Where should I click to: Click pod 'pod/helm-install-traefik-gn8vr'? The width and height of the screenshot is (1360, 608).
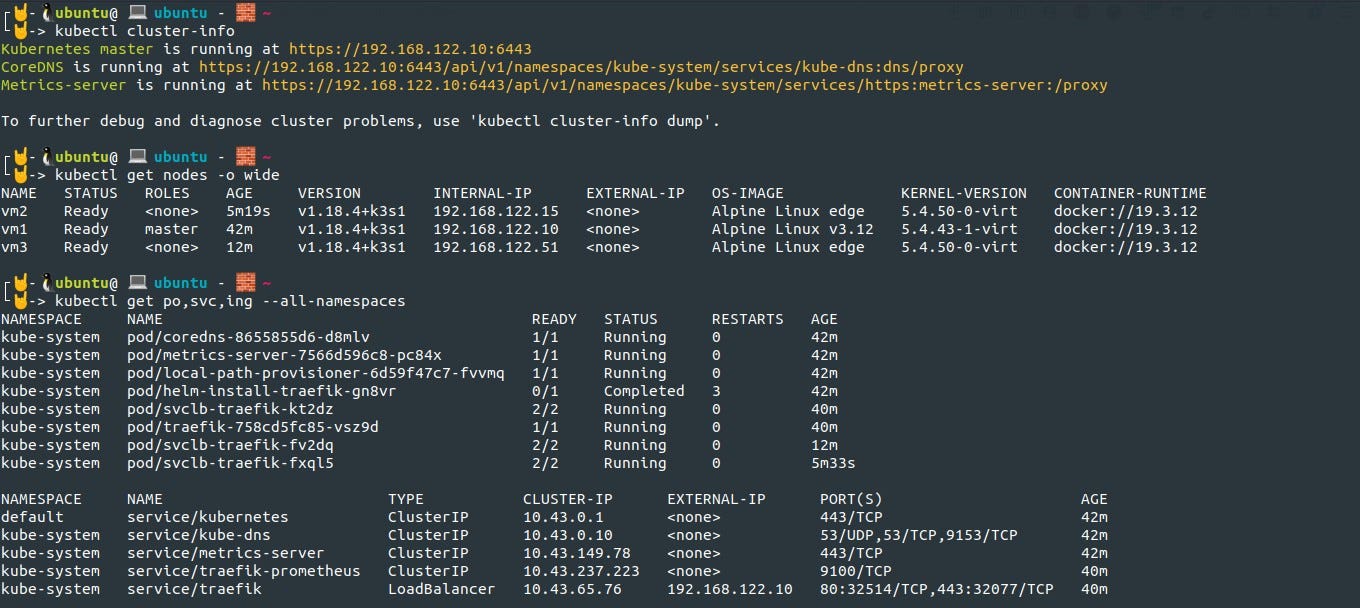coord(262,391)
